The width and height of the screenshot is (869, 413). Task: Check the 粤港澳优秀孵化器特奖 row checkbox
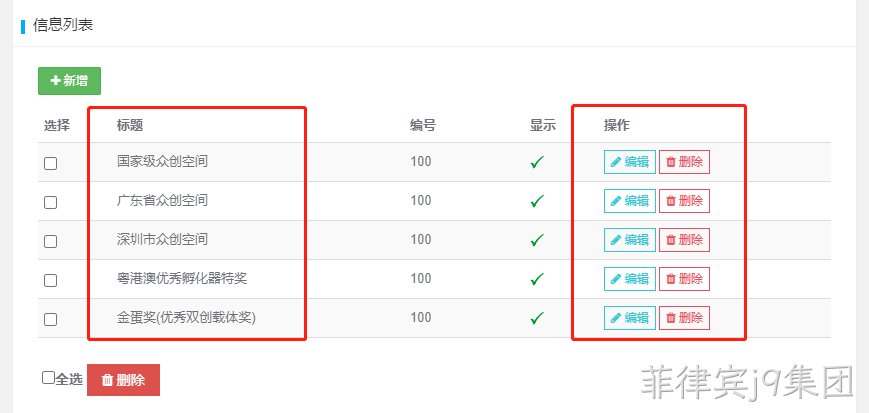(50, 281)
